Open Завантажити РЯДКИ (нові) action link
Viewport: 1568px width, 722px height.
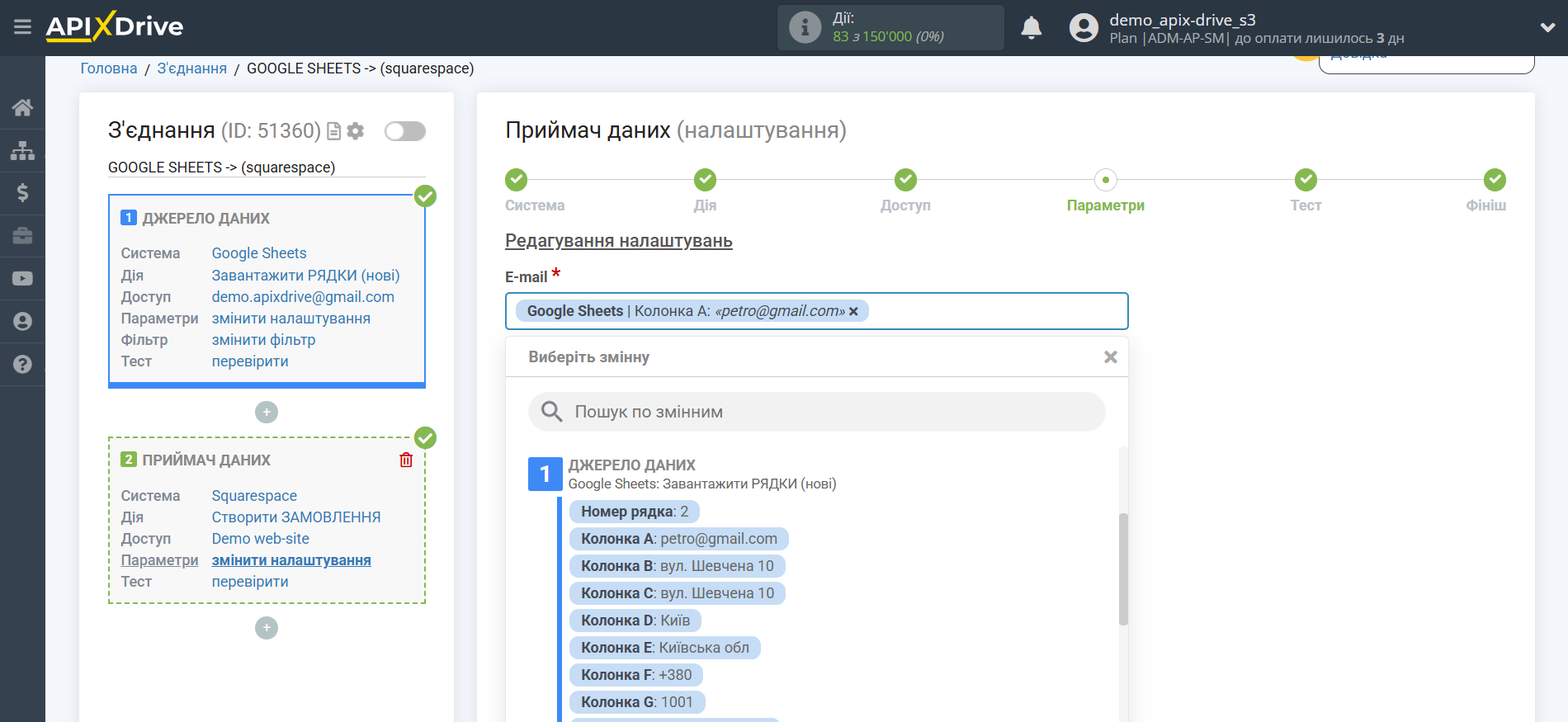point(305,276)
